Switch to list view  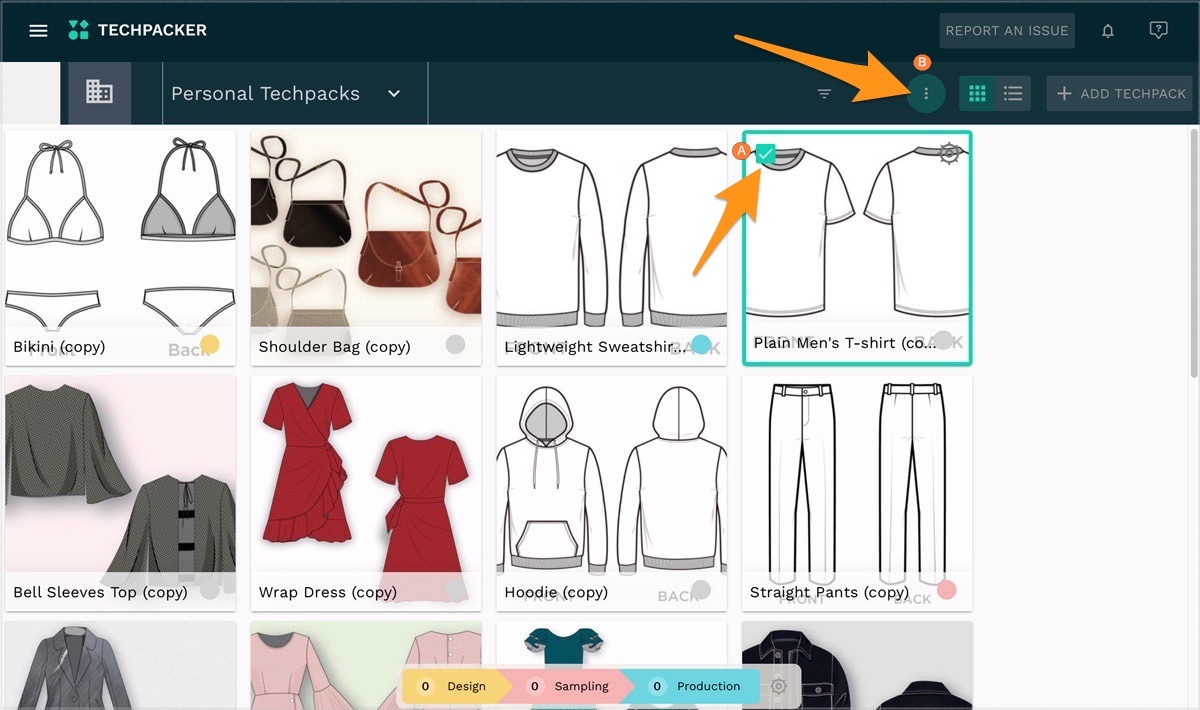point(1013,94)
